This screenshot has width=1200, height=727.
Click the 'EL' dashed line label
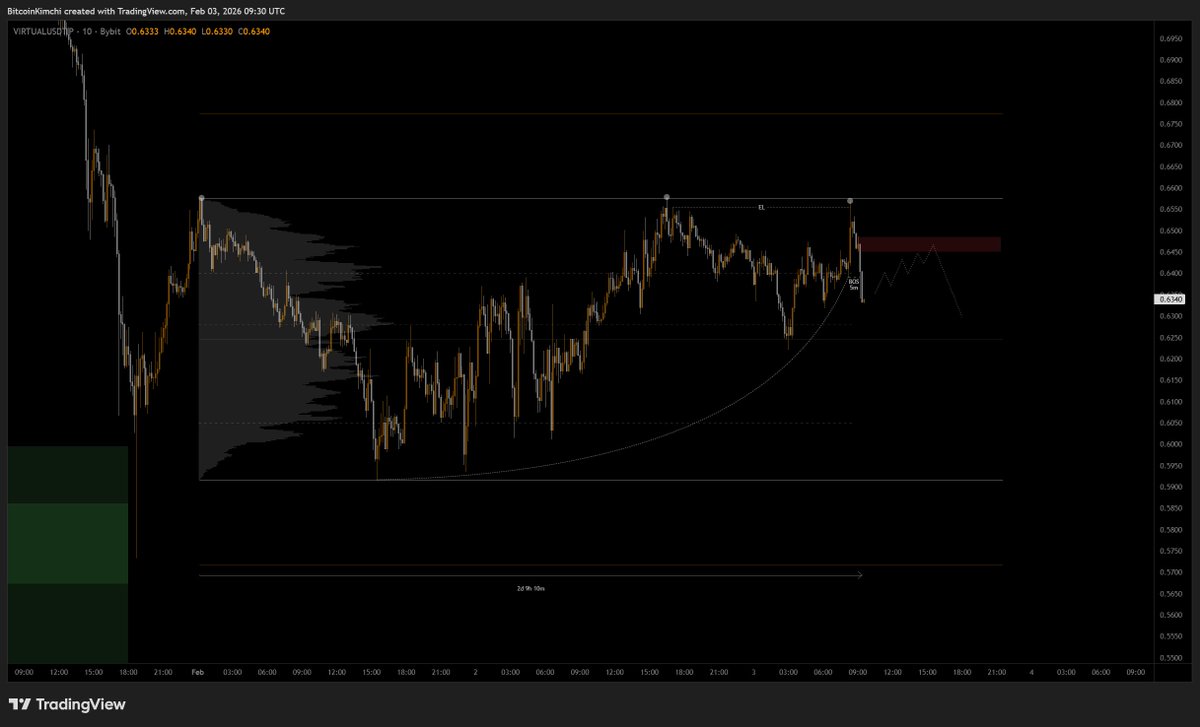coord(761,206)
